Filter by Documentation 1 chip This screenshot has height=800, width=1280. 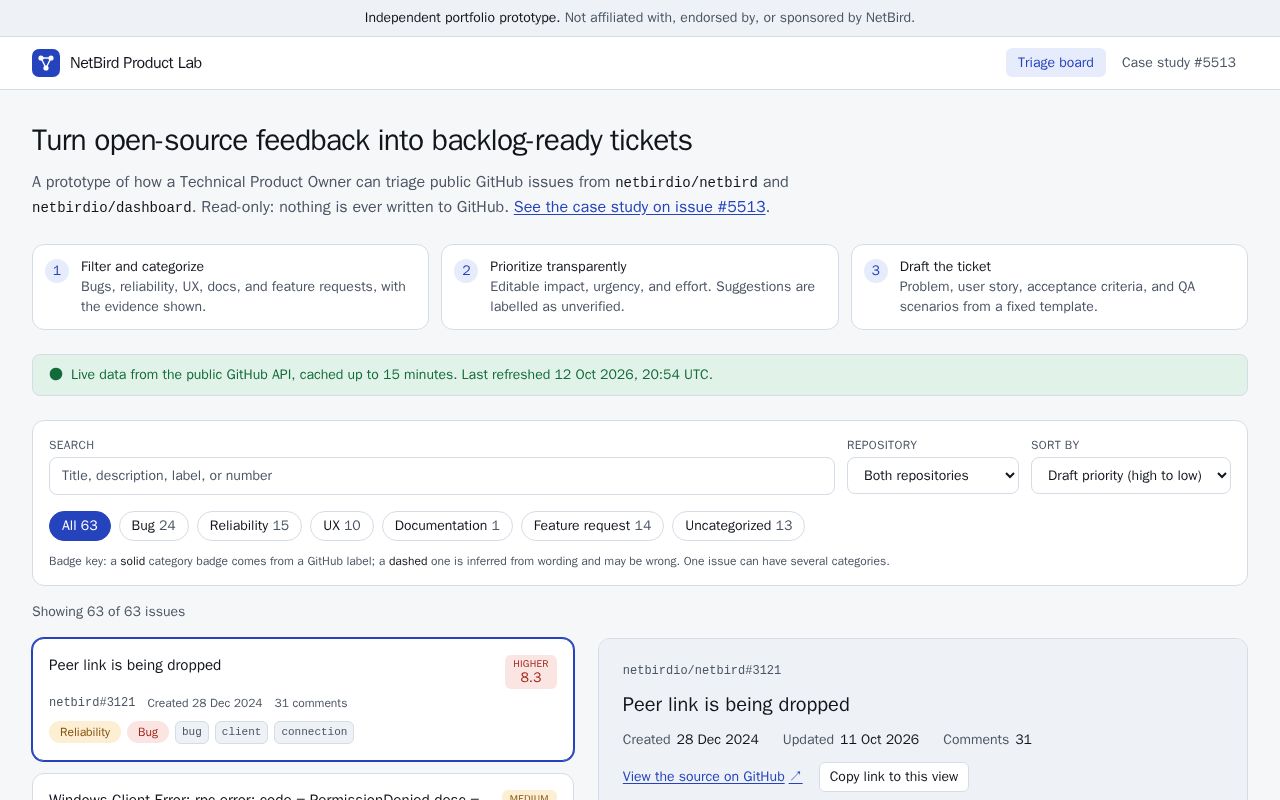447,526
